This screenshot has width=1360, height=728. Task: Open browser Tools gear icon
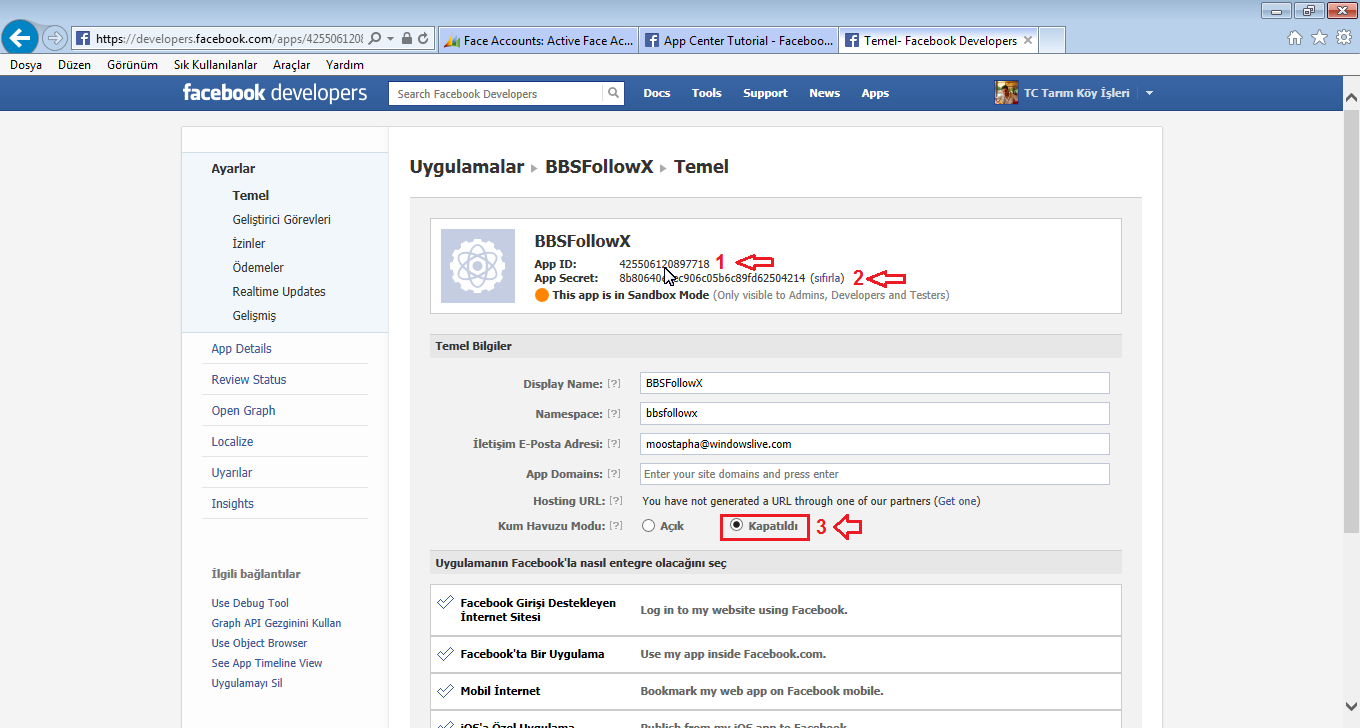coord(1343,38)
